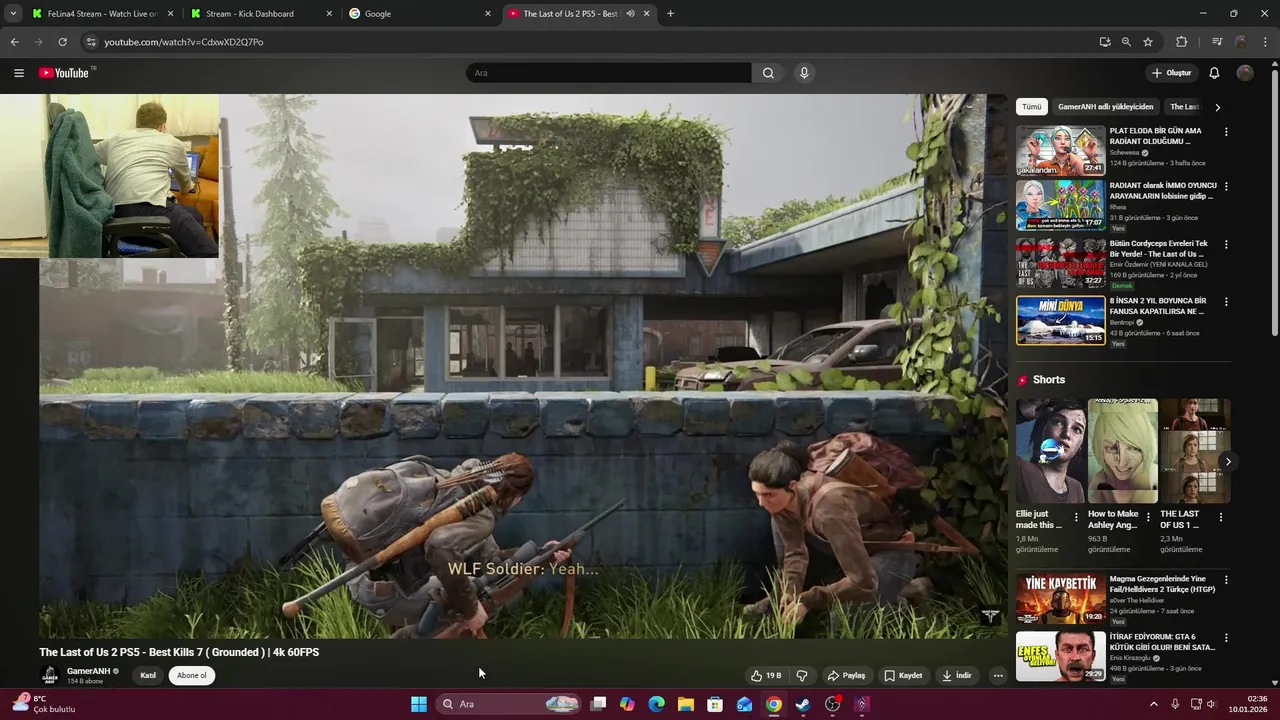The width and height of the screenshot is (1280, 720).
Task: Switch to the Google tab
Action: tap(417, 14)
